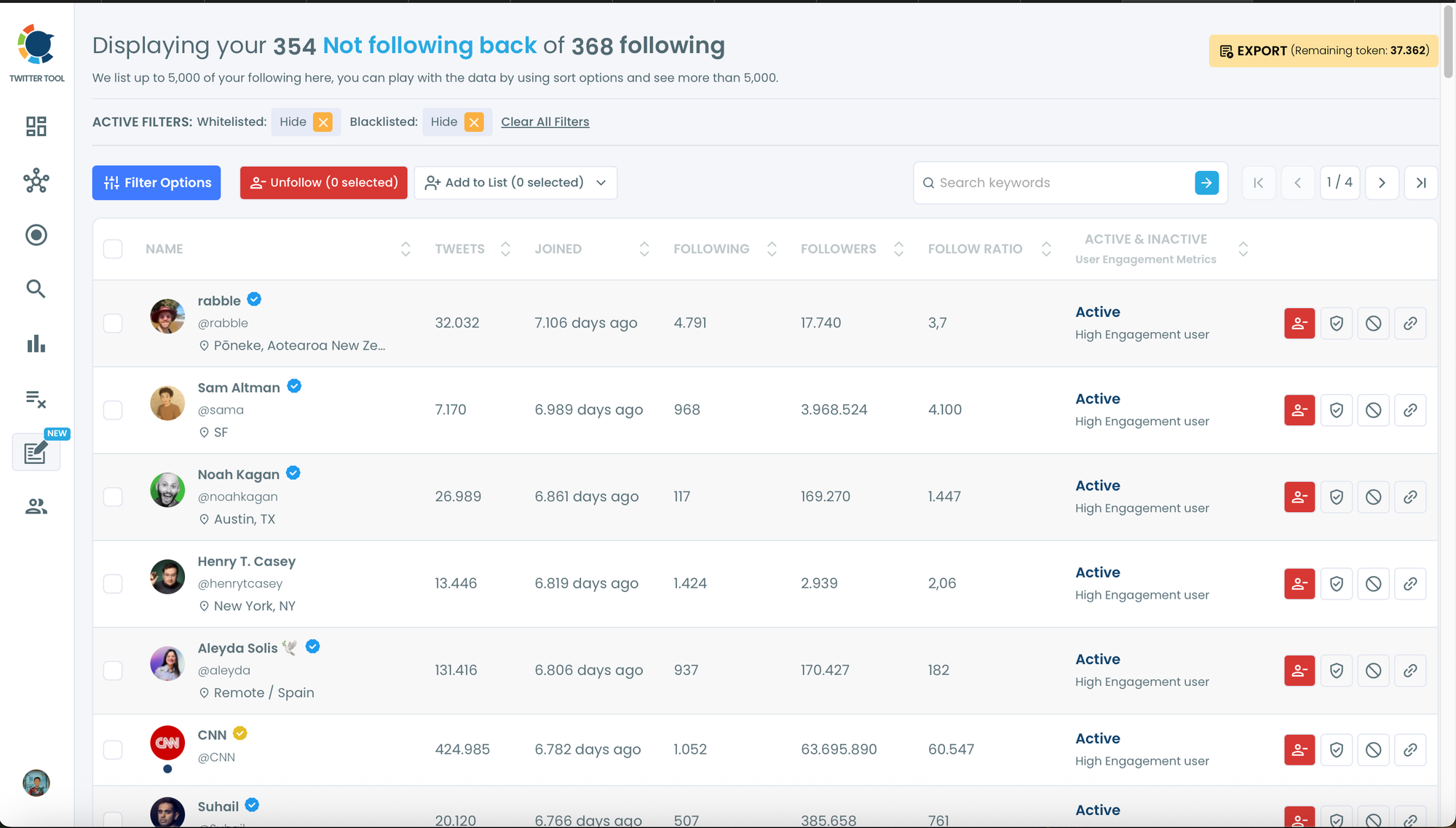Blacklist Noah Kagan using block icon
1456x828 pixels.
1373,497
